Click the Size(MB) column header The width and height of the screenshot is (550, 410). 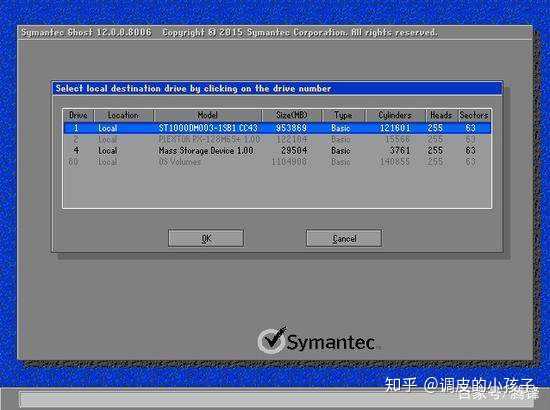[292, 115]
